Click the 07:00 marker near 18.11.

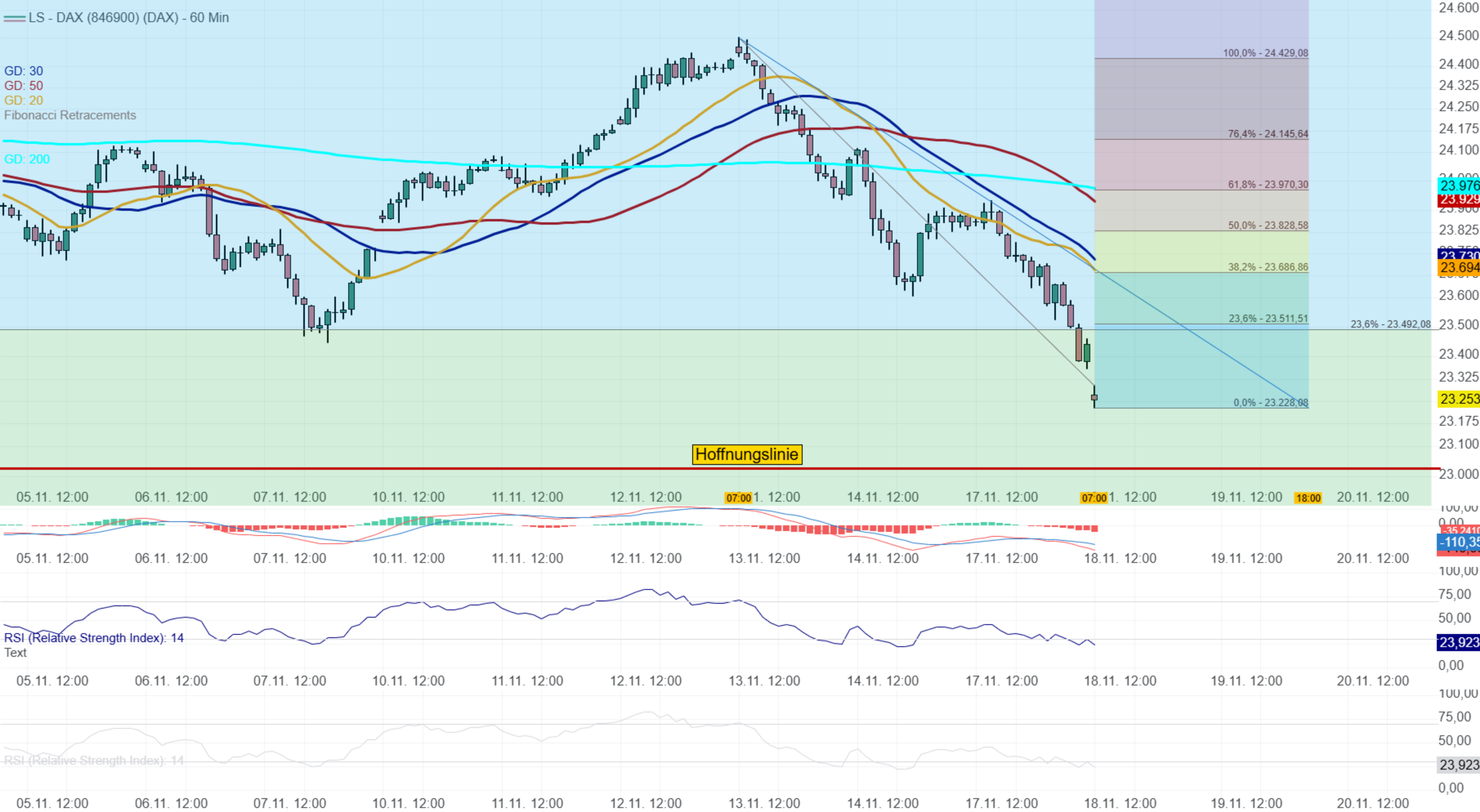(1093, 498)
